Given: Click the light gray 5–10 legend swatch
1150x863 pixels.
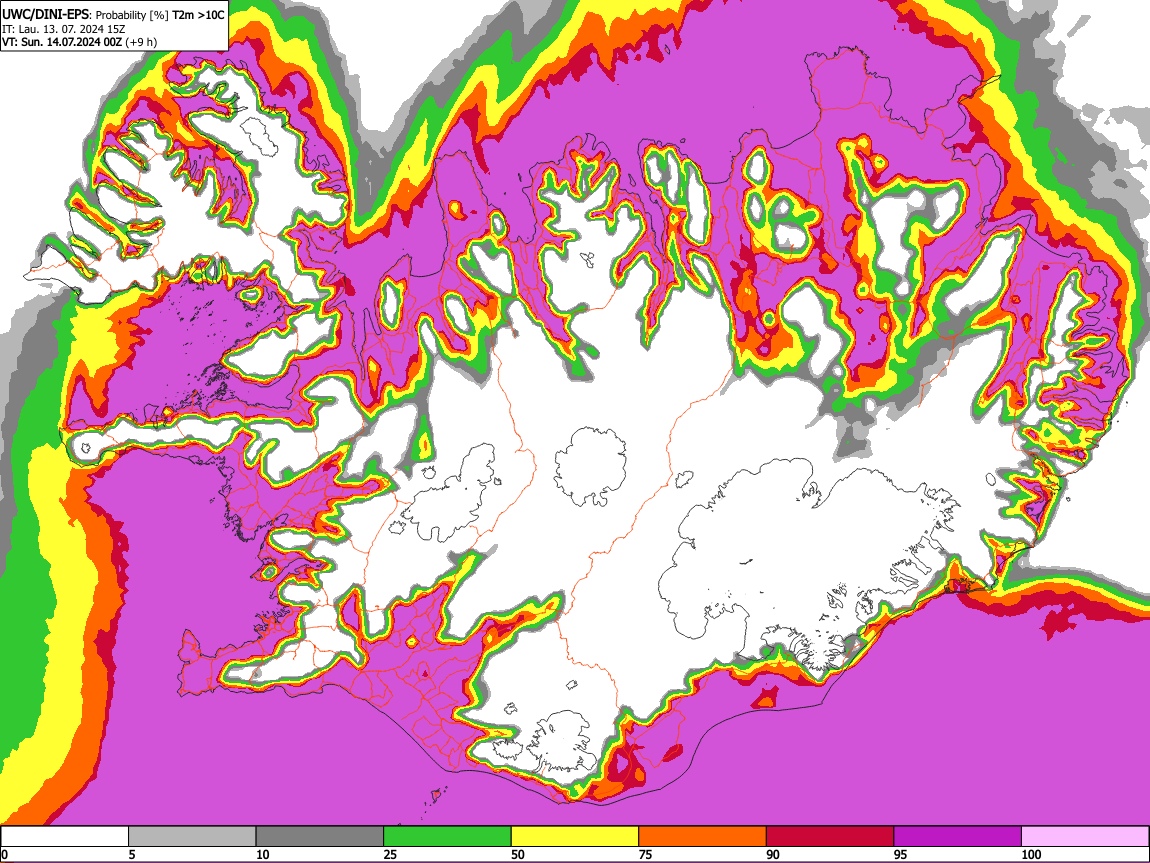Looking at the screenshot, I should click(x=192, y=836).
